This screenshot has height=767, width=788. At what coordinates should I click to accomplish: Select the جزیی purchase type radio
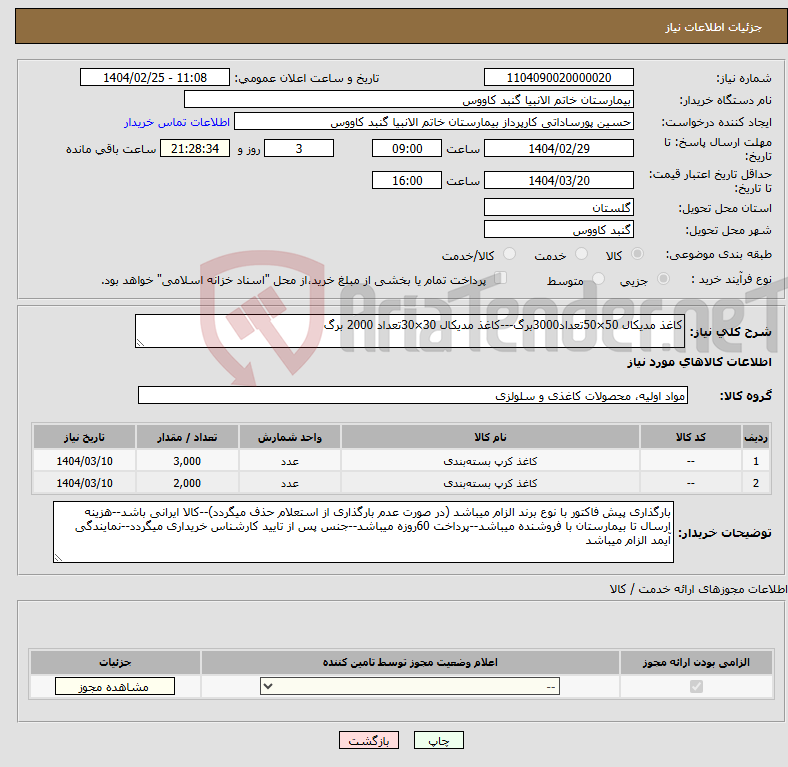(663, 279)
